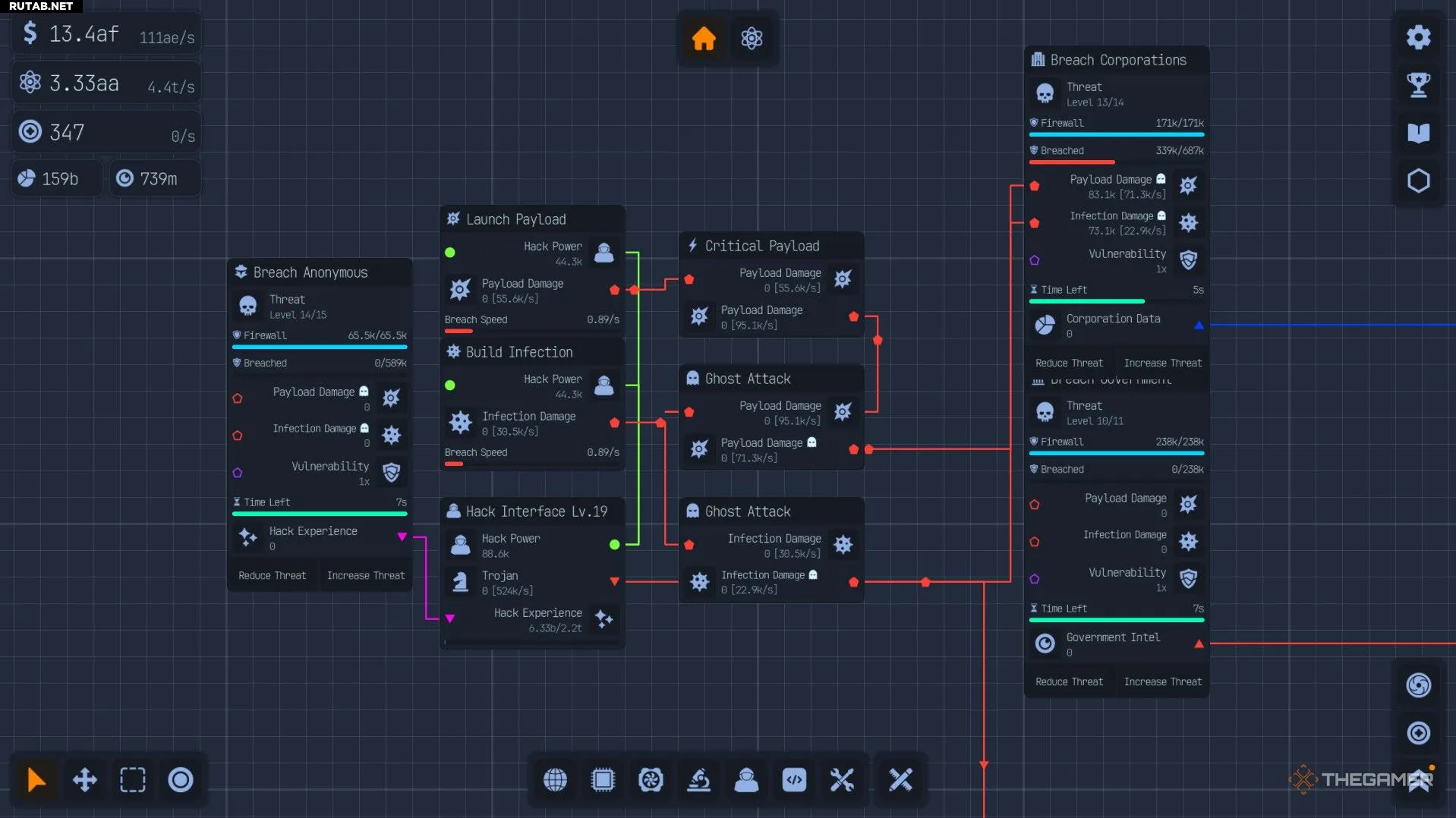Open settings gear in top-right sidebar
Viewport: 1456px width, 818px height.
coord(1418,37)
